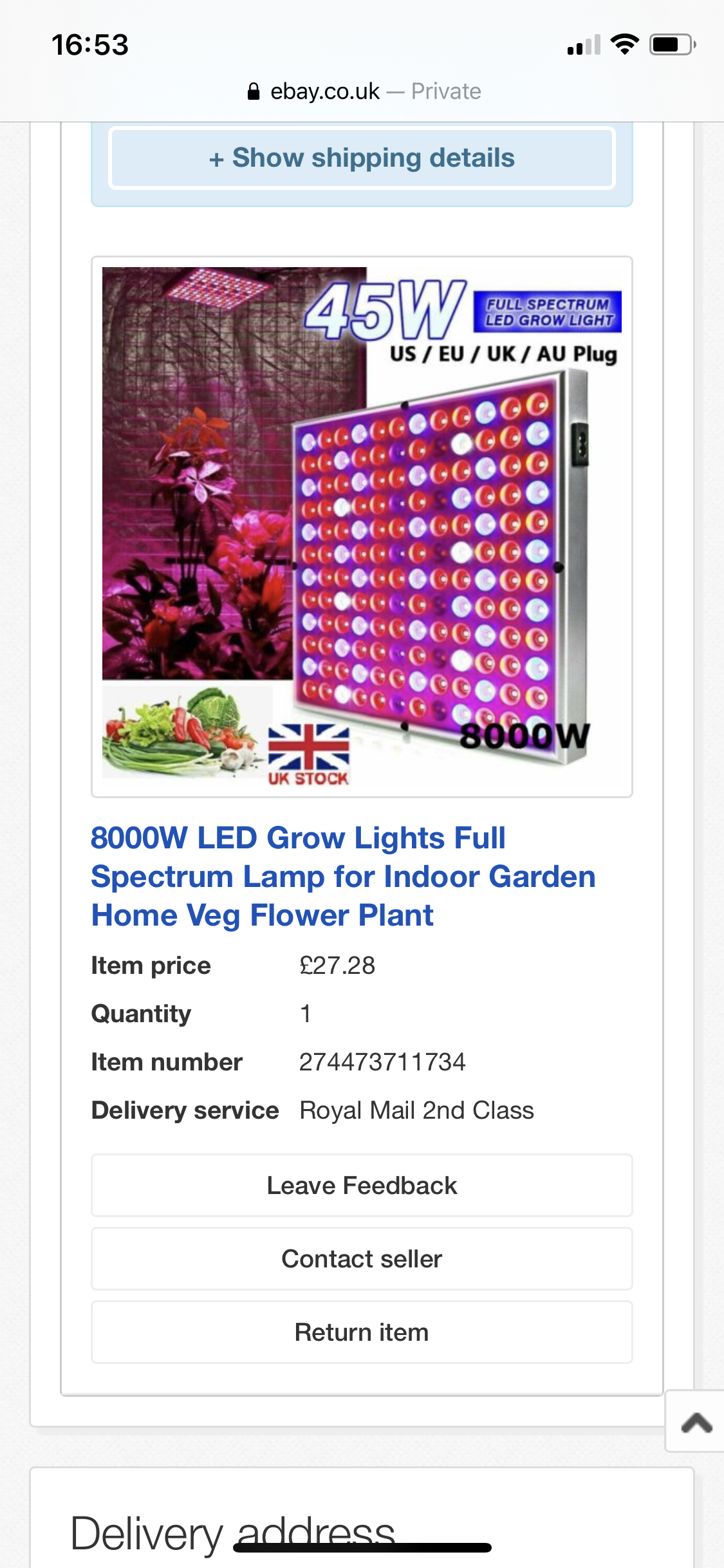Open the LED grow light product image
724x1568 pixels.
click(x=362, y=527)
